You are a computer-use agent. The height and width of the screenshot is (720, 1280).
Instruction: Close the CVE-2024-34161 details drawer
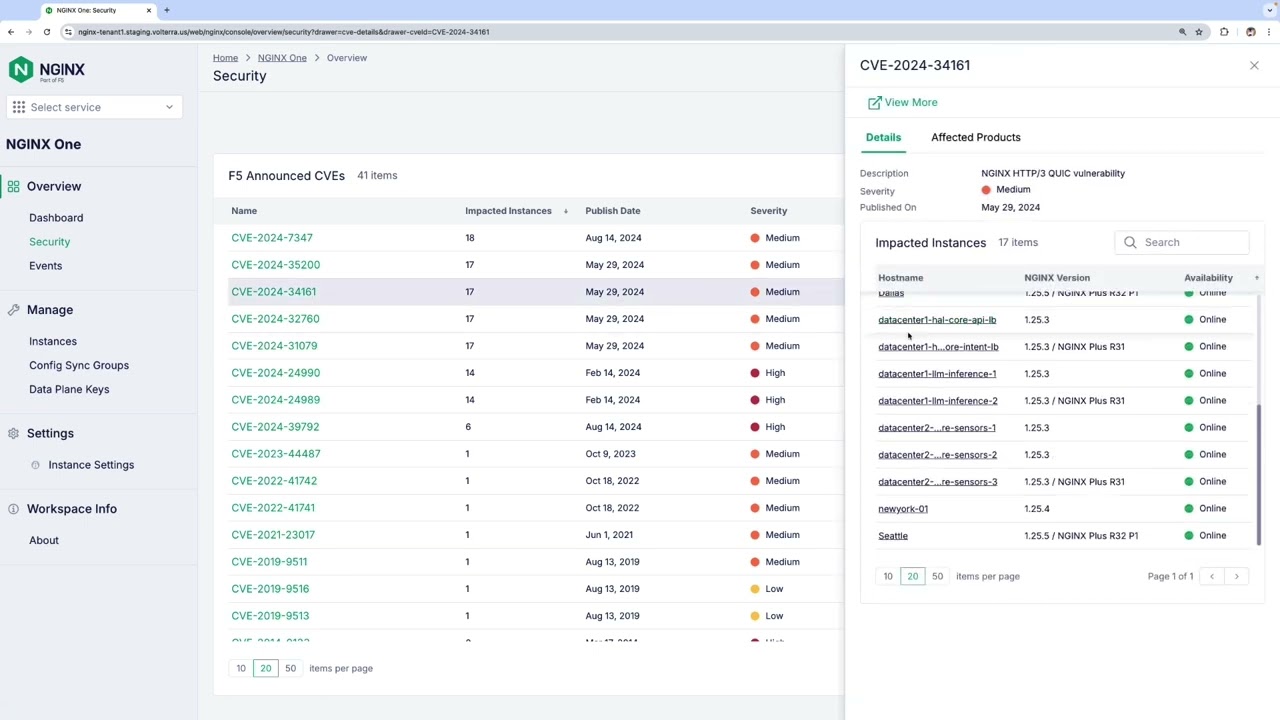point(1254,65)
